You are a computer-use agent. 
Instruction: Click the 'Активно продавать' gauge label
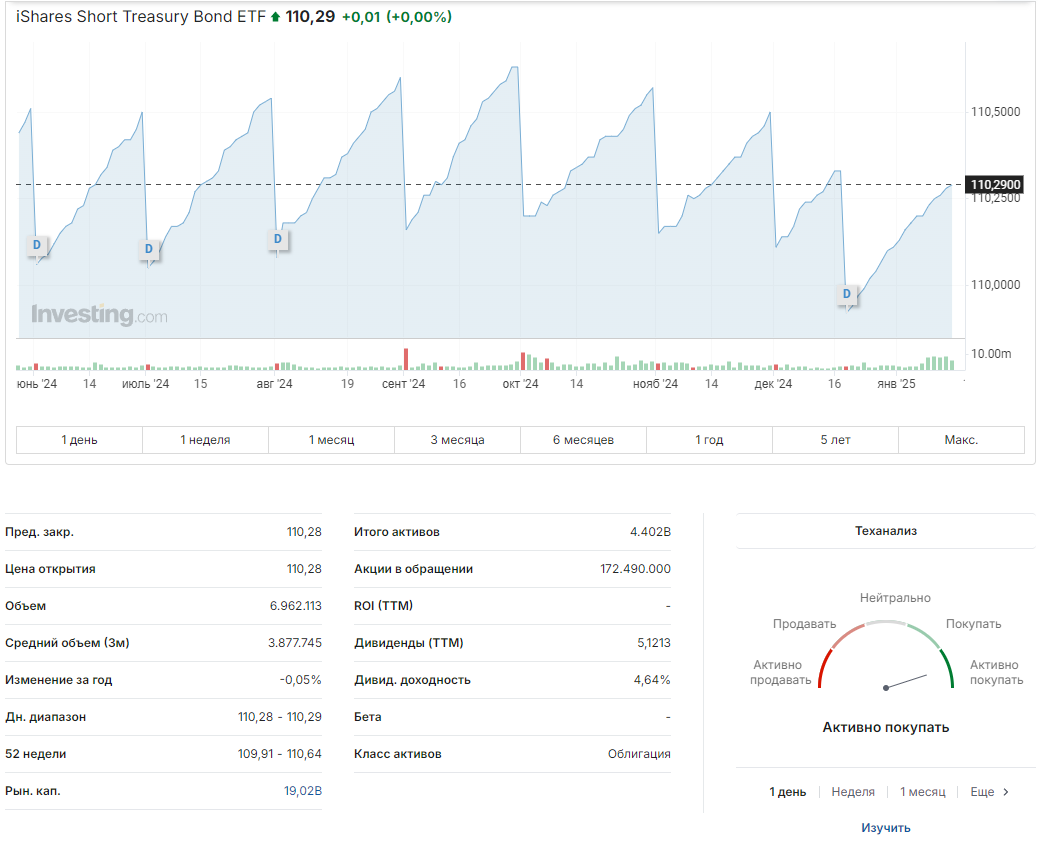(780, 672)
